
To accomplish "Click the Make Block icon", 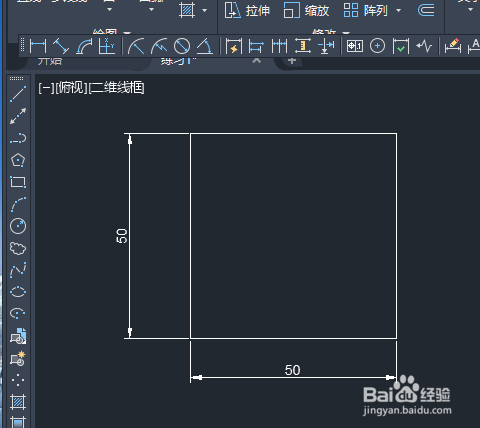I will pyautogui.click(x=18, y=359).
